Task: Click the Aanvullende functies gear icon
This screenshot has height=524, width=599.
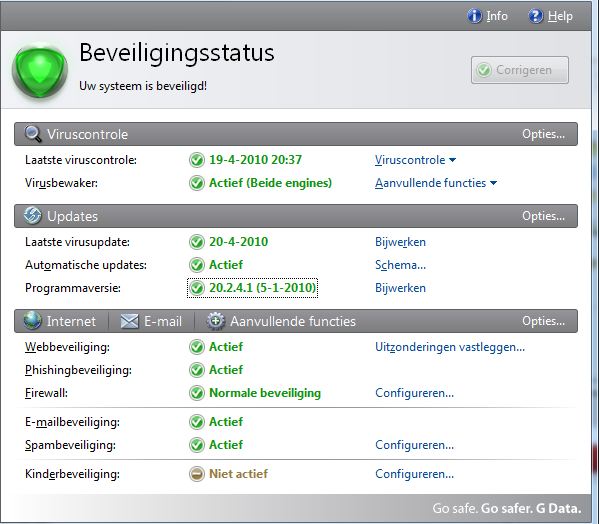Action: tap(216, 321)
